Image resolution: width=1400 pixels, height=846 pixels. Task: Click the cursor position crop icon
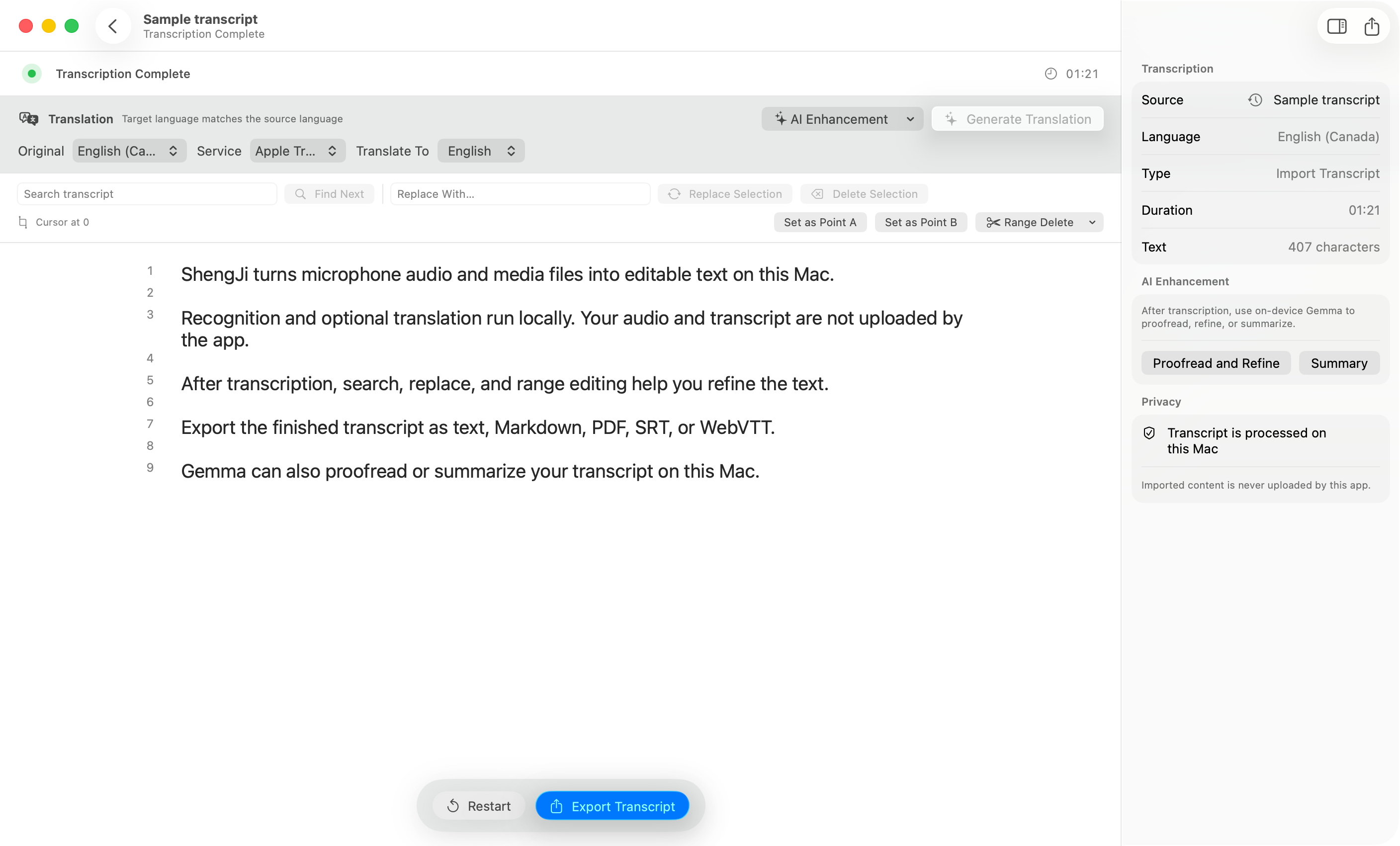pos(23,222)
